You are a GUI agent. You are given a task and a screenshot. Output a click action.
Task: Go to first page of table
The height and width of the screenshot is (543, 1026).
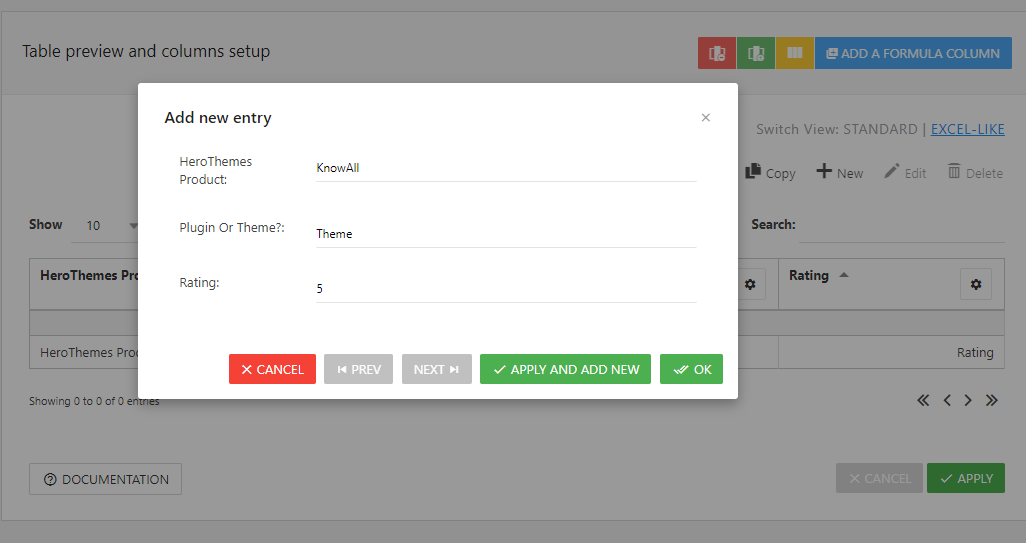click(923, 400)
